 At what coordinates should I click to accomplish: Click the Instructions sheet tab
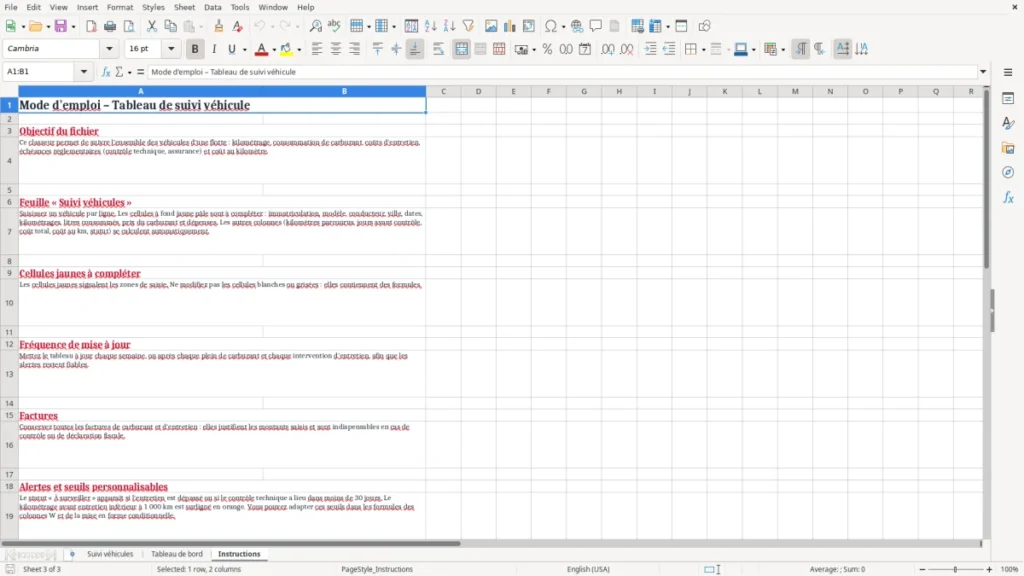[x=239, y=554]
